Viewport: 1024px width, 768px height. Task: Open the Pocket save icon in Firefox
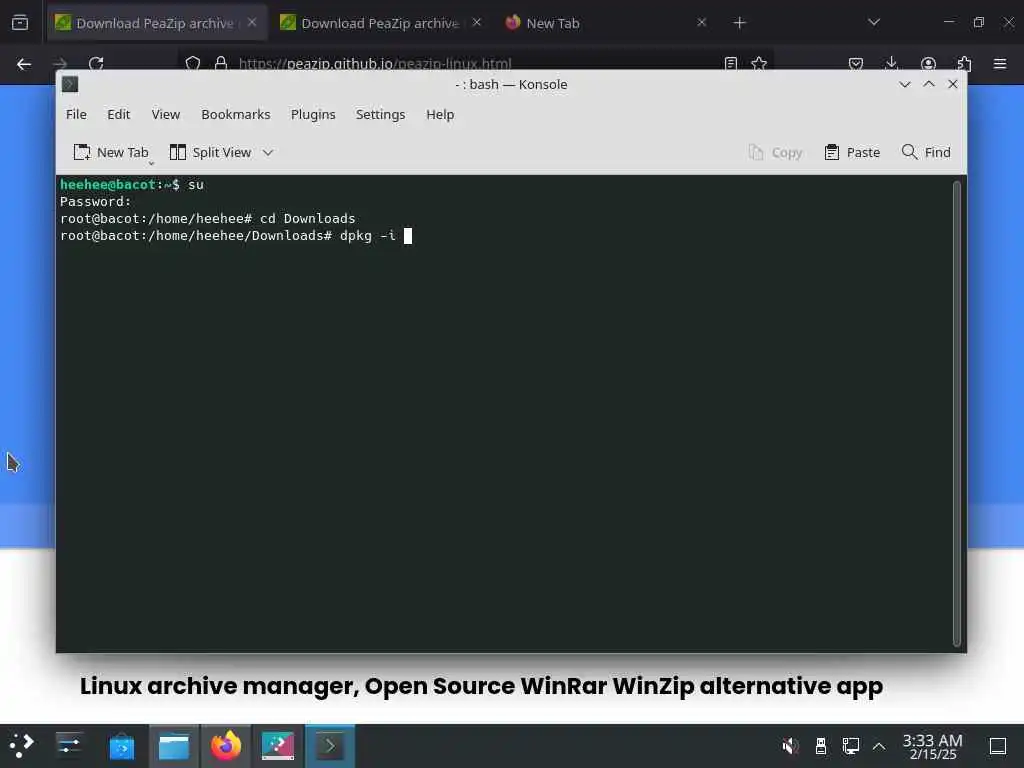(856, 63)
